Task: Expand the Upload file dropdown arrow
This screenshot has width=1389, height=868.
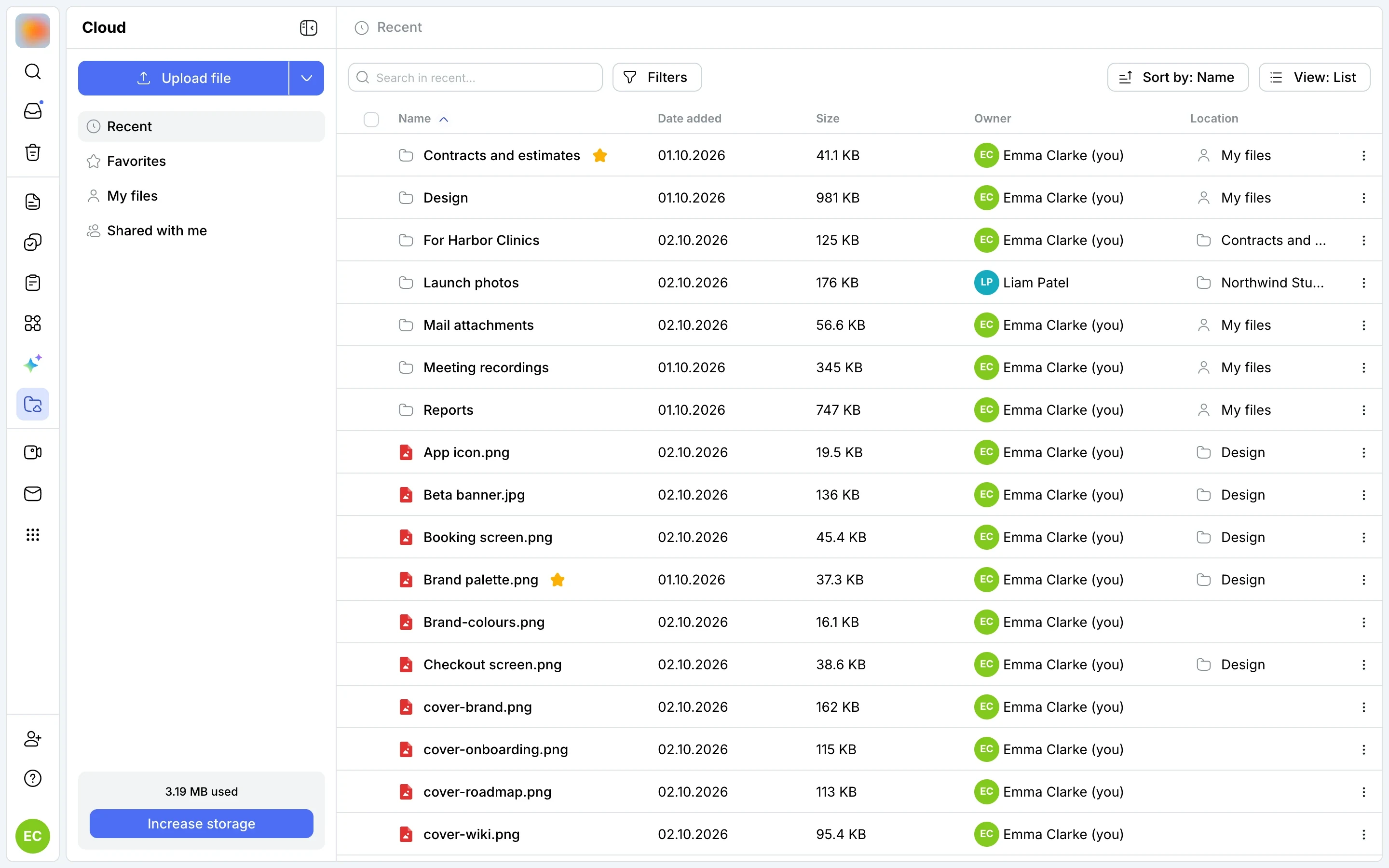Action: coord(307,78)
